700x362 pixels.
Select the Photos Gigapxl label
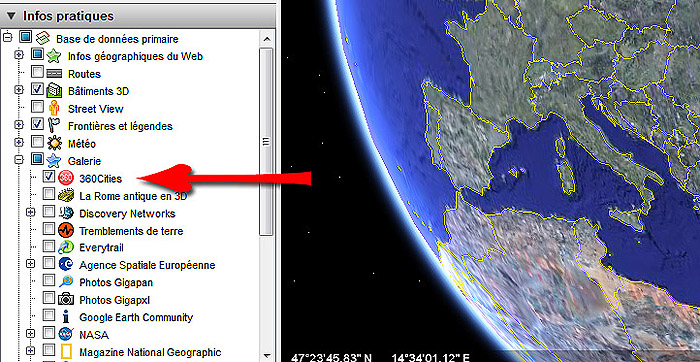coord(114,300)
